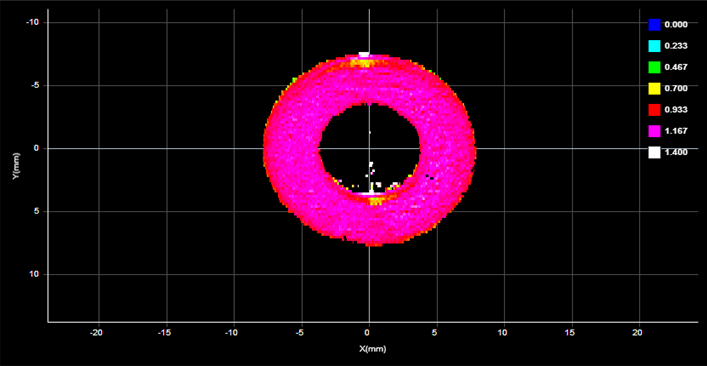The height and width of the screenshot is (366, 707).
Task: Select the 1.400 legend value label
Action: point(676,152)
